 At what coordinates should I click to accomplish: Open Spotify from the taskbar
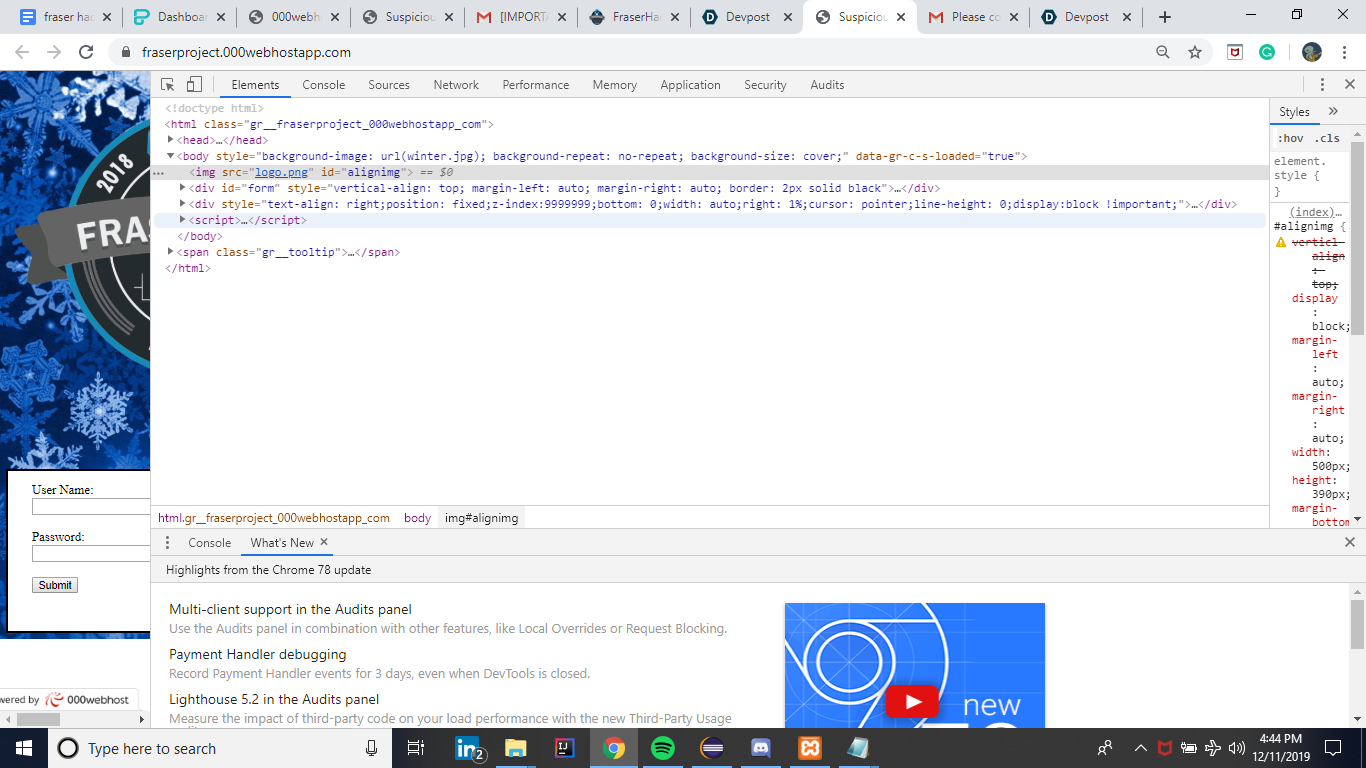(662, 748)
